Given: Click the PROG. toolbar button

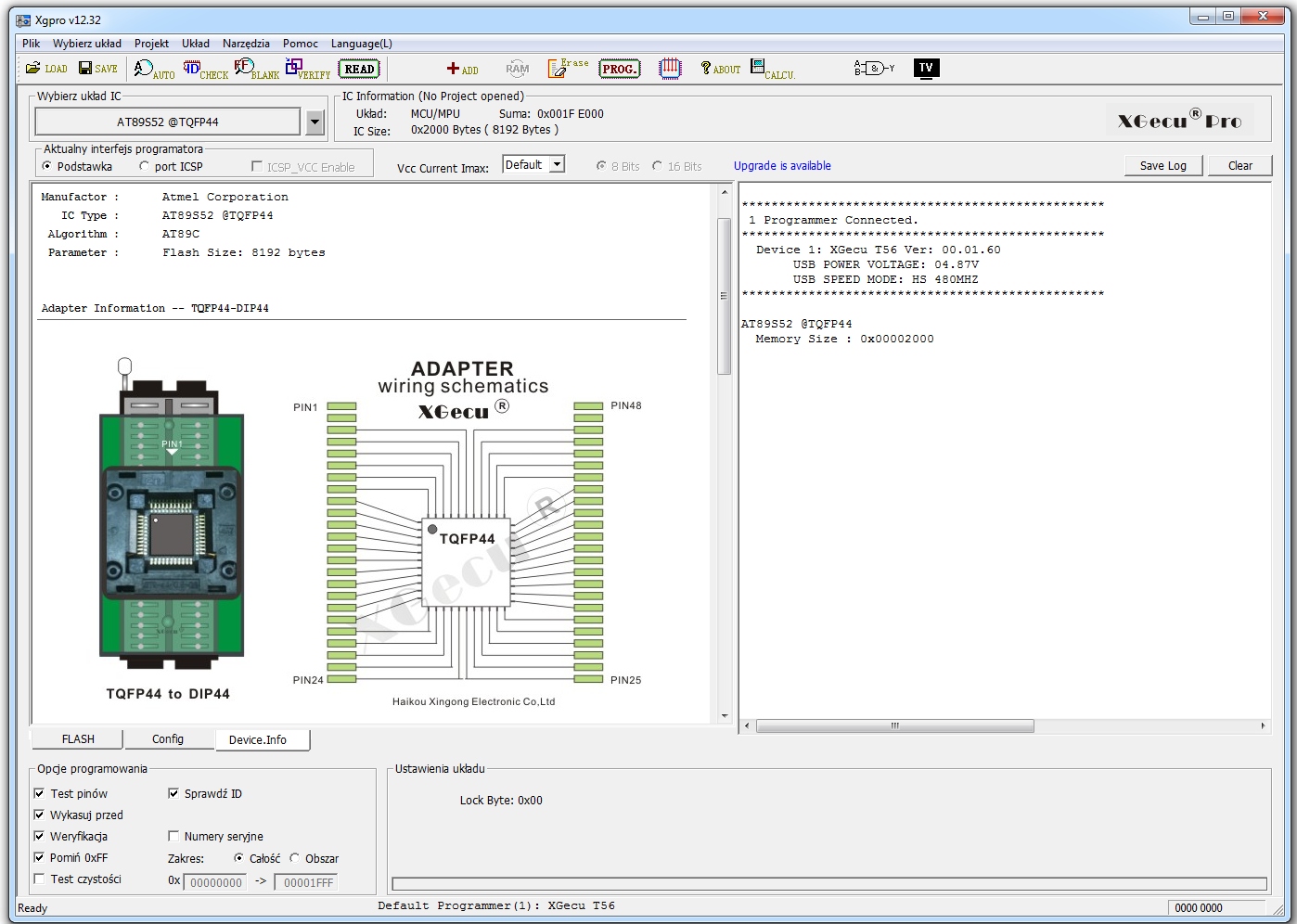Looking at the screenshot, I should tap(619, 69).
